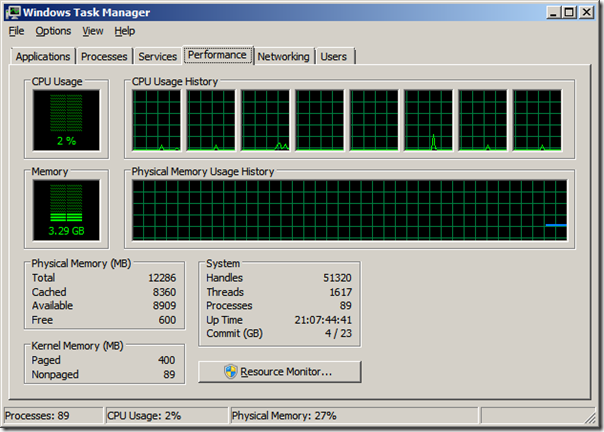Viewport: 604px width, 432px height.
Task: Switch to the Networking tab
Action: 284,56
